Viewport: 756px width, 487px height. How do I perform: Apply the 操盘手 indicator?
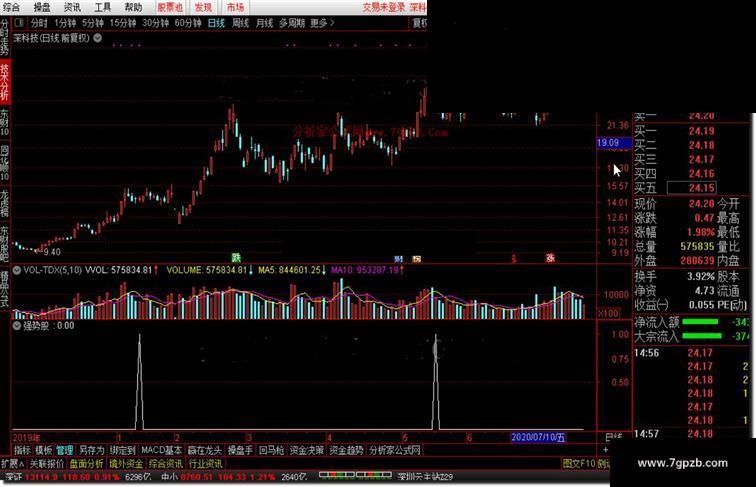[x=240, y=450]
